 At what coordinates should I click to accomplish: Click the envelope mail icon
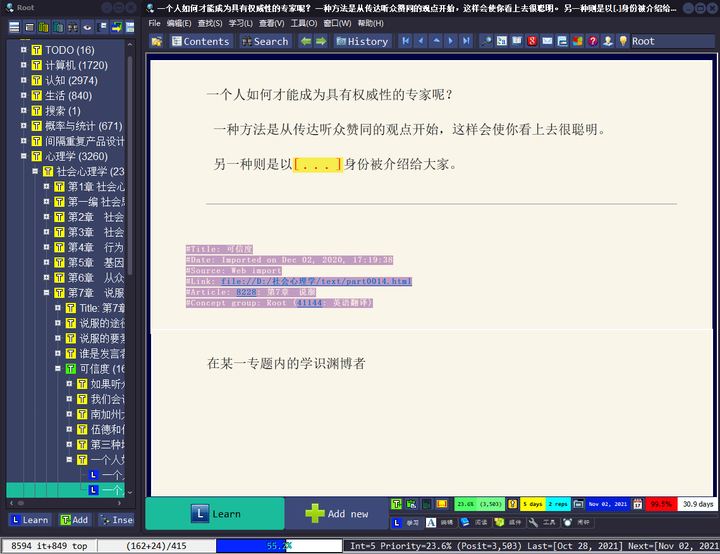coord(547,41)
